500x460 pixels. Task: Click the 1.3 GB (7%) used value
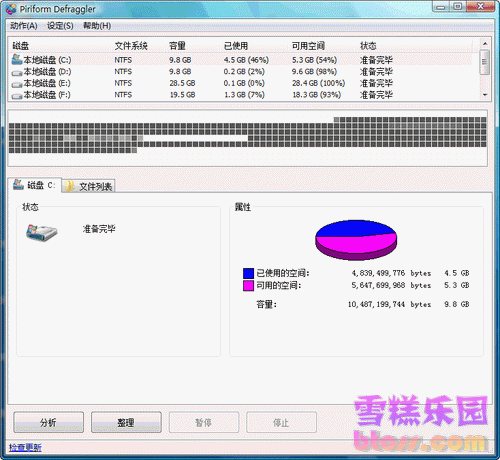(244, 95)
